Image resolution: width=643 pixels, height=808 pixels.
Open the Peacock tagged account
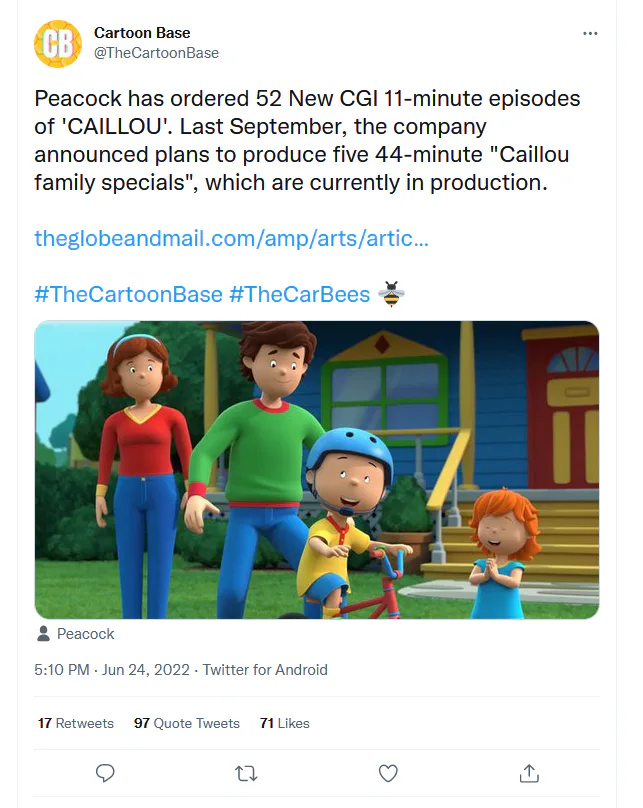(86, 634)
